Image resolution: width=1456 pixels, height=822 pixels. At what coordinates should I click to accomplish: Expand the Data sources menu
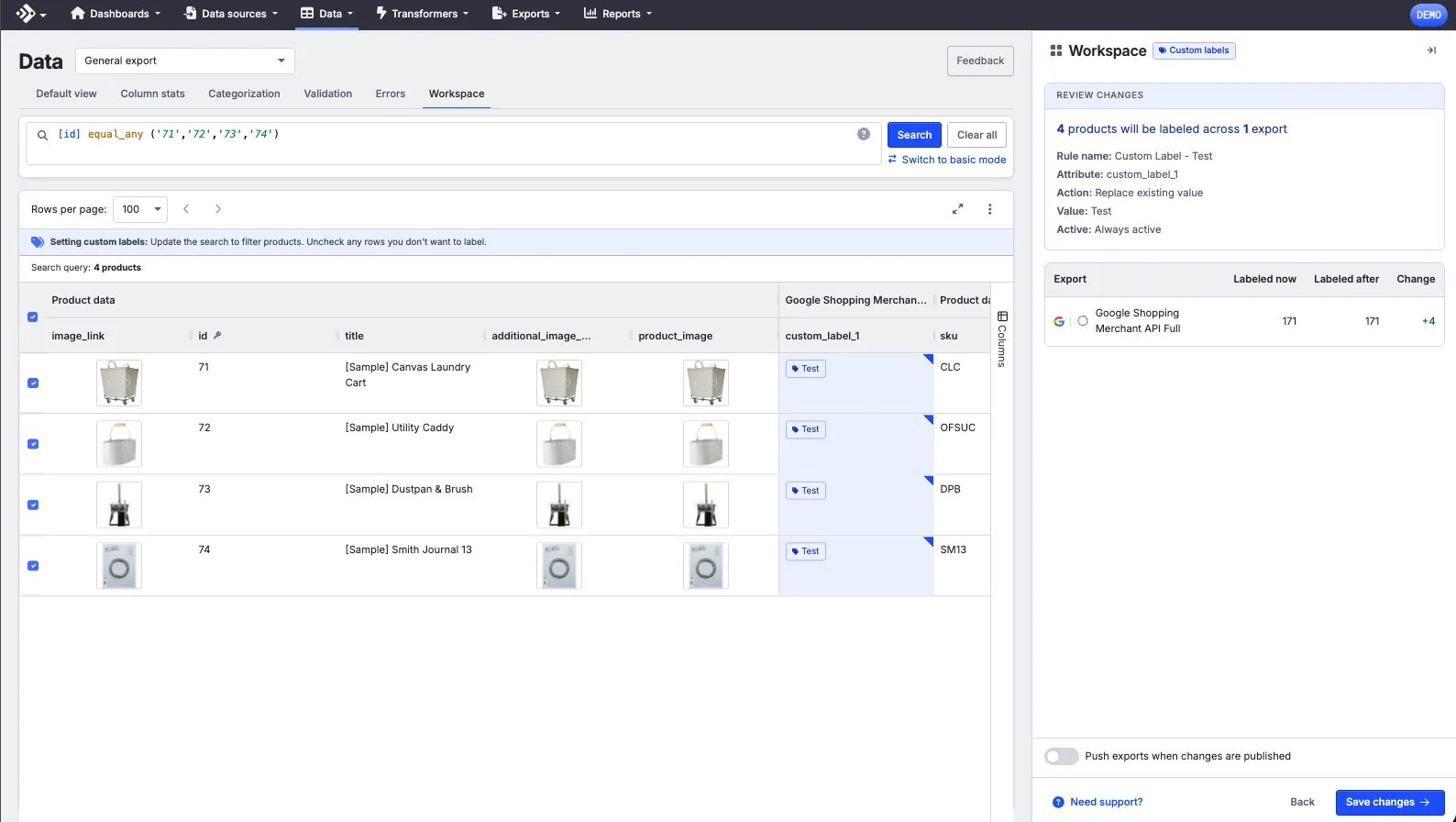pyautogui.click(x=230, y=14)
